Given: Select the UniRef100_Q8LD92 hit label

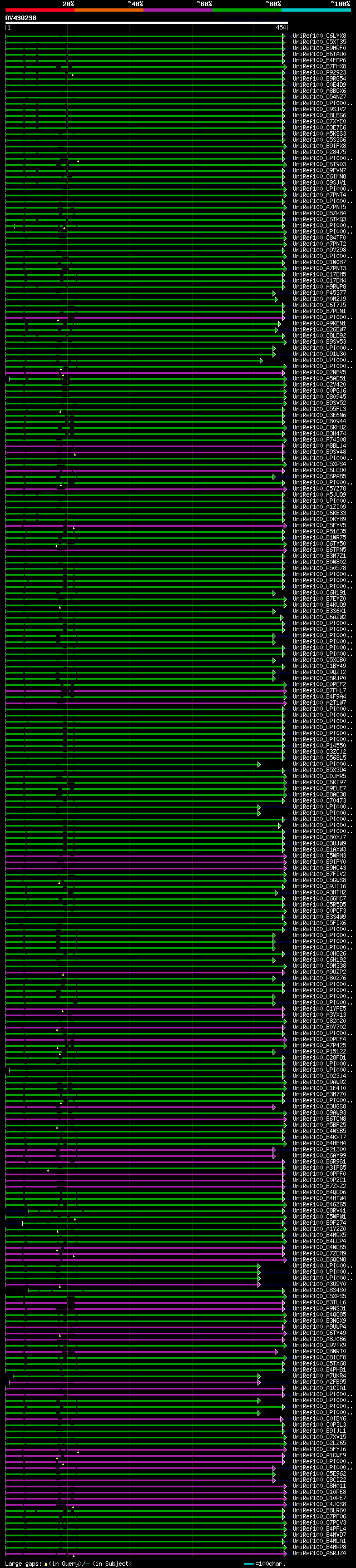Looking at the screenshot, I should pos(319,336).
